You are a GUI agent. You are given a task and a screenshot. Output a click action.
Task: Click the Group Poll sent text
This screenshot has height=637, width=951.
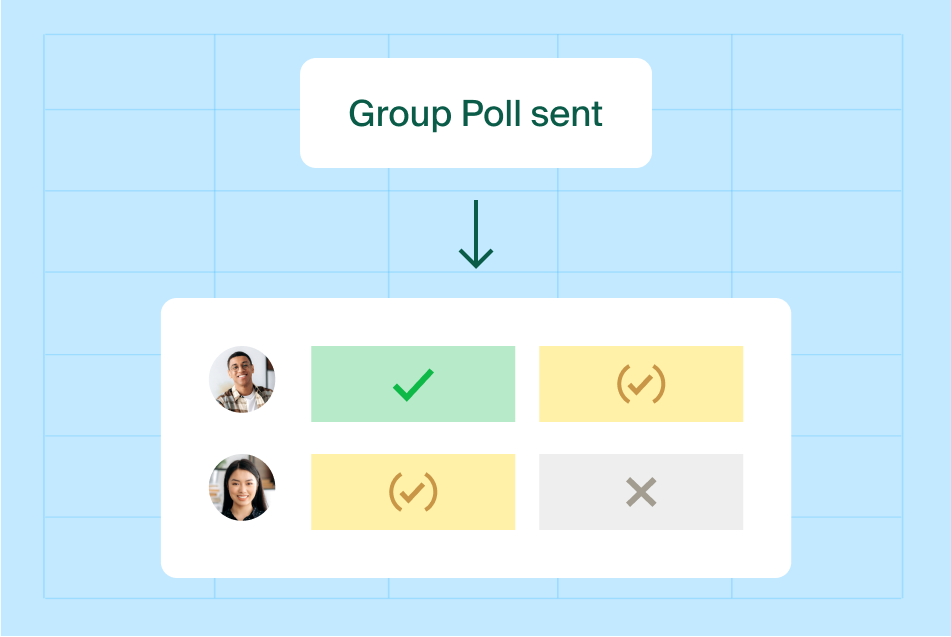[476, 113]
